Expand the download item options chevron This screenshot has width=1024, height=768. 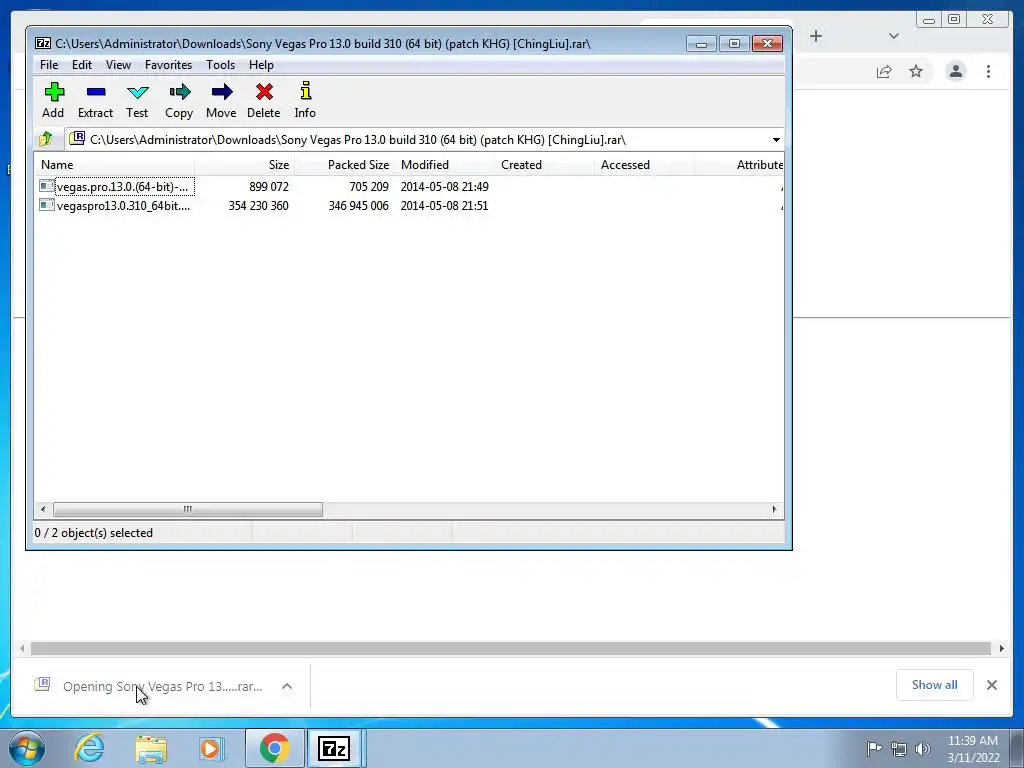[x=287, y=686]
